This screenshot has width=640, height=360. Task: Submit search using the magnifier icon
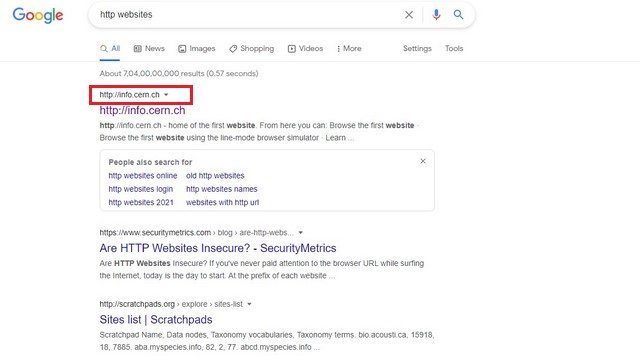(x=458, y=15)
